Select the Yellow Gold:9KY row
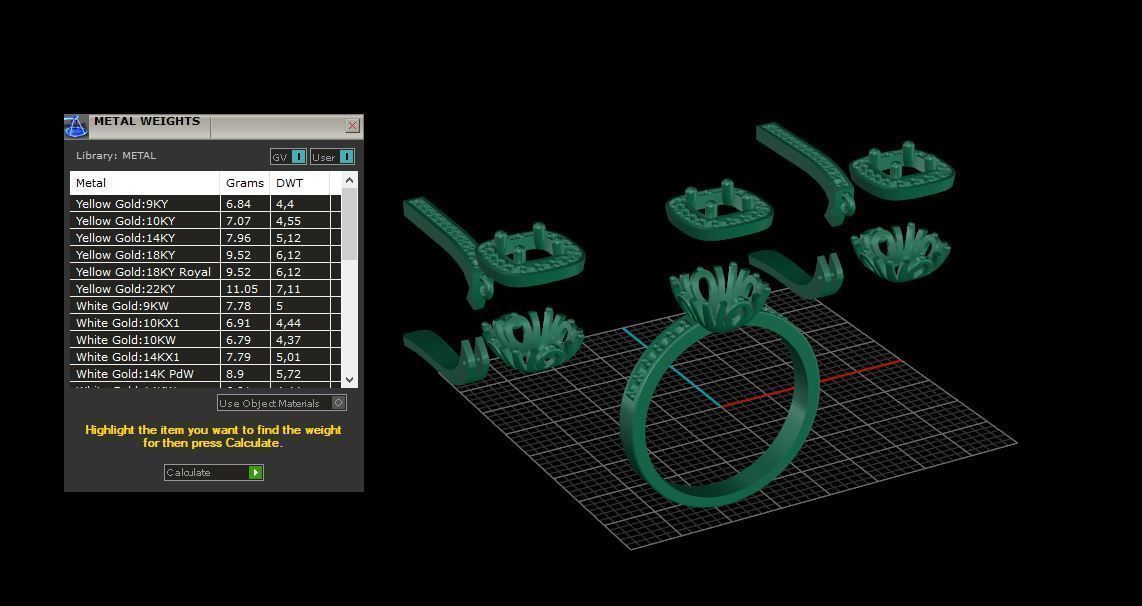The height and width of the screenshot is (606, 1142). tap(205, 204)
